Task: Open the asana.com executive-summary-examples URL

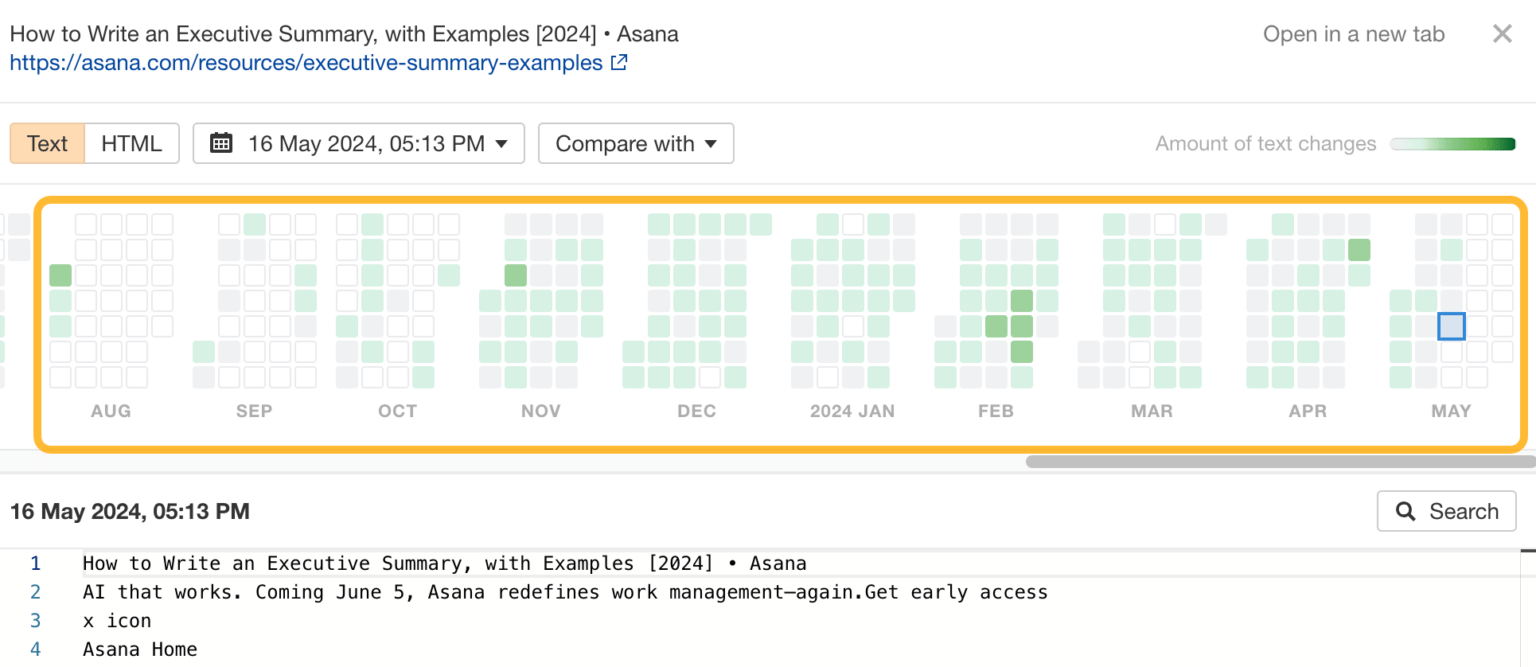Action: coord(306,63)
